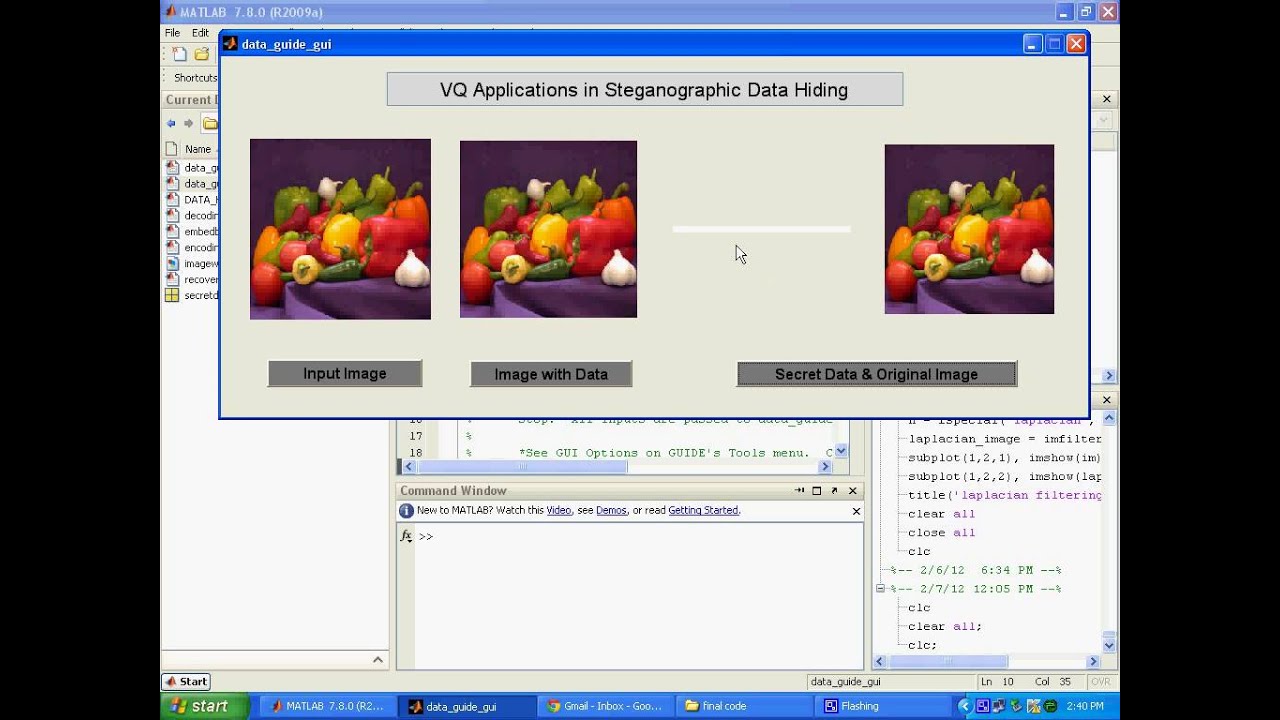Sort by the Name column header
The width and height of the screenshot is (1280, 720).
[x=198, y=149]
